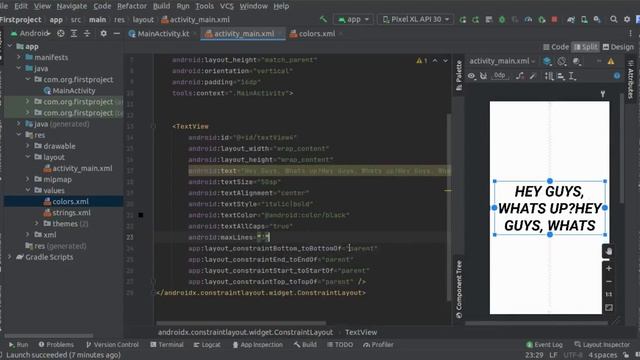Expand the themes (2) node
This screenshot has height=360, width=640.
tap(37, 223)
